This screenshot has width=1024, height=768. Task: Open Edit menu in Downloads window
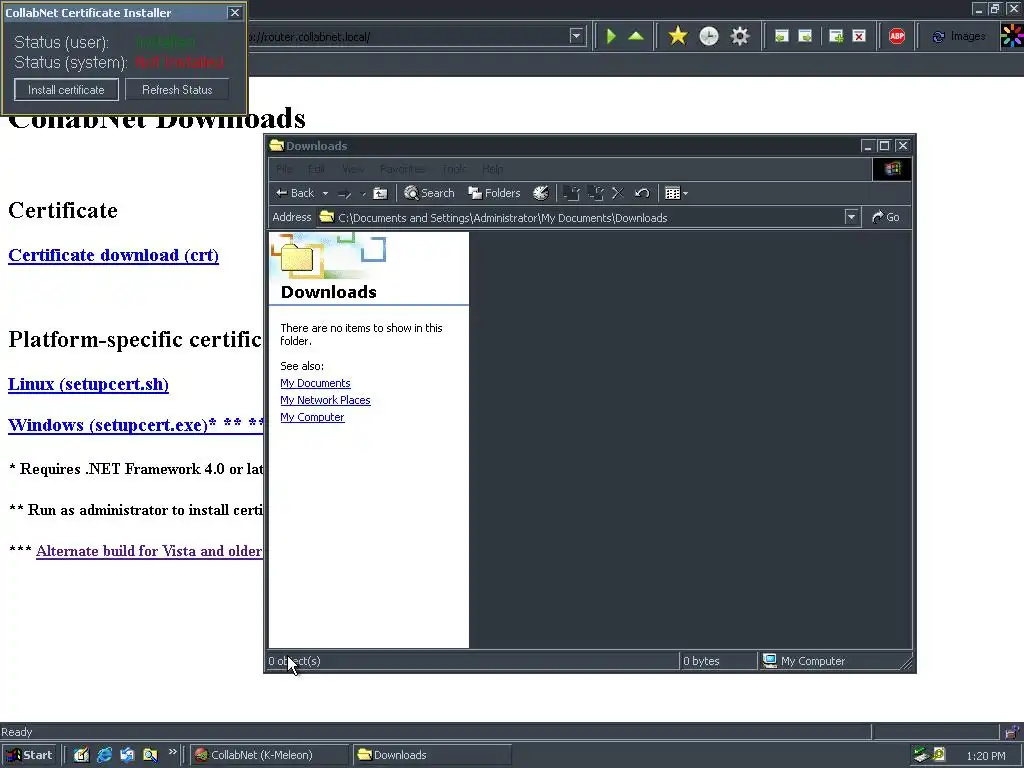click(317, 169)
